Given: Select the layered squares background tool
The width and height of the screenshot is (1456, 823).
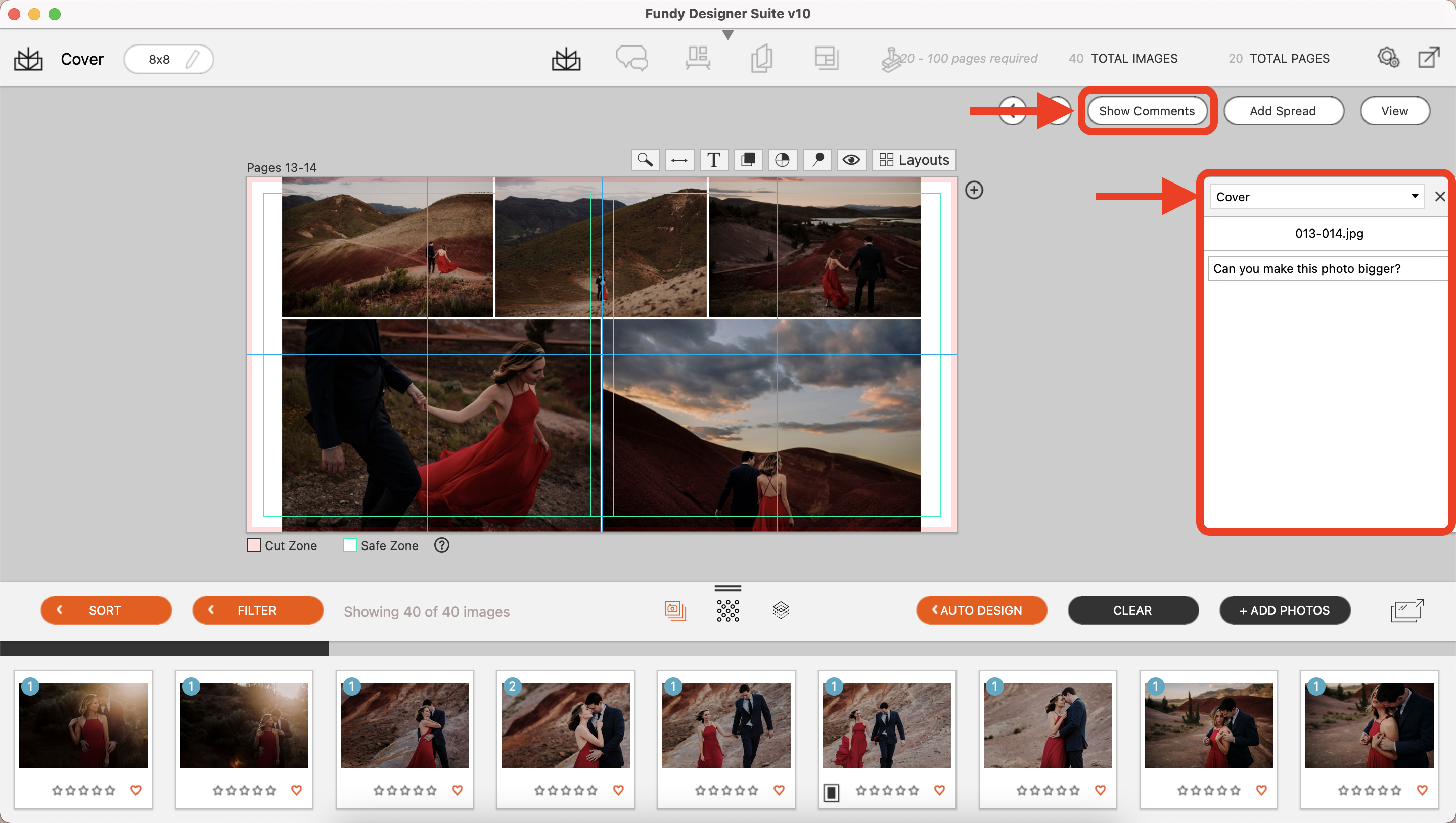Looking at the screenshot, I should point(748,160).
